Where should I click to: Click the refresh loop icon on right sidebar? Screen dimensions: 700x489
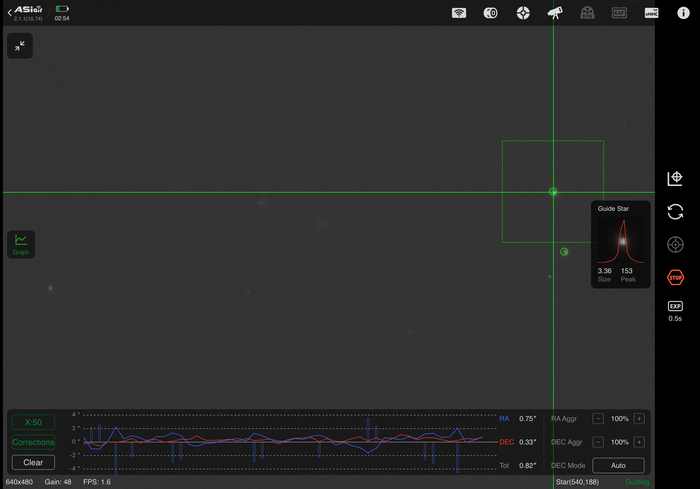[x=675, y=211]
